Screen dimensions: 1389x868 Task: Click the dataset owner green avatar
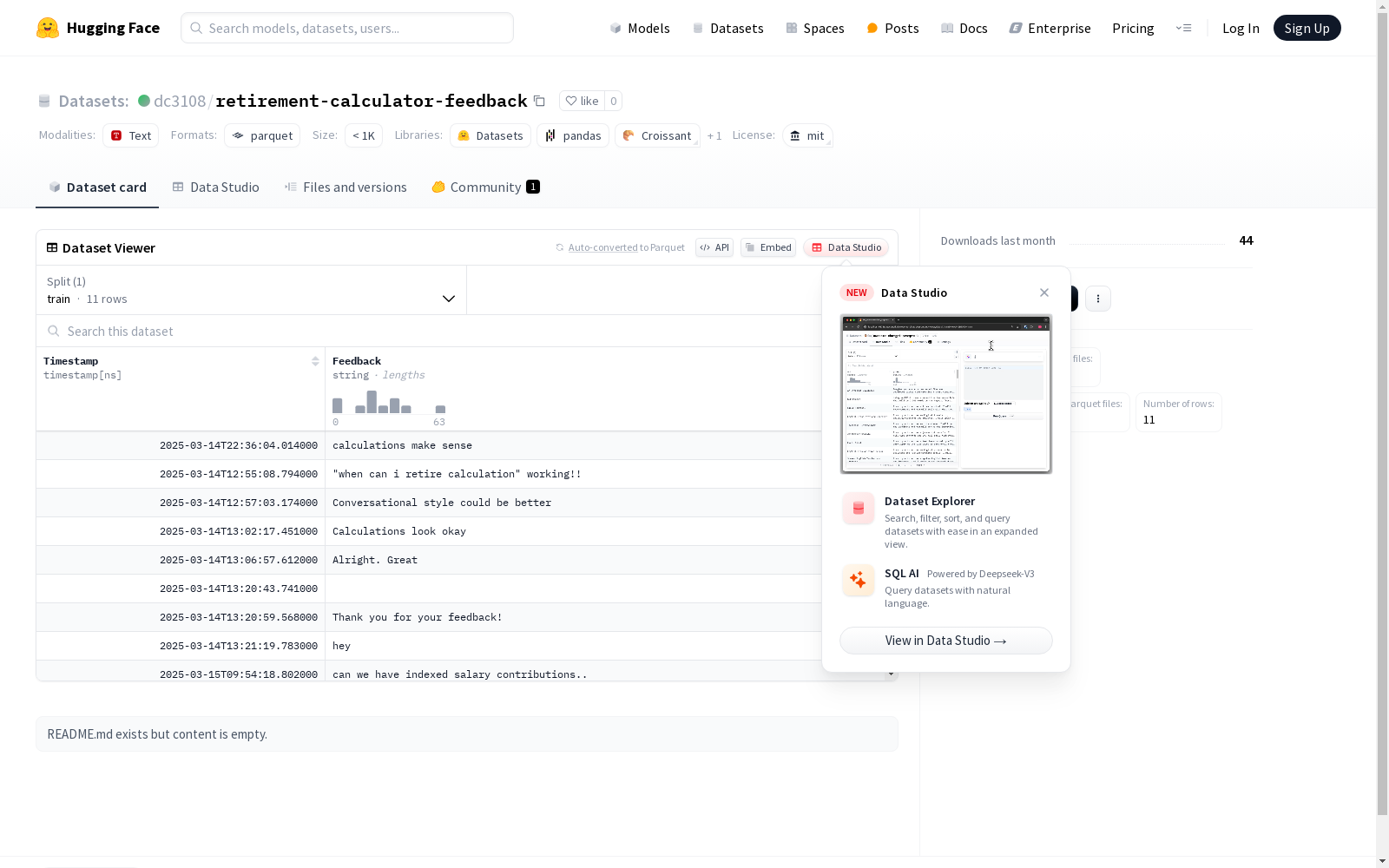click(x=144, y=101)
